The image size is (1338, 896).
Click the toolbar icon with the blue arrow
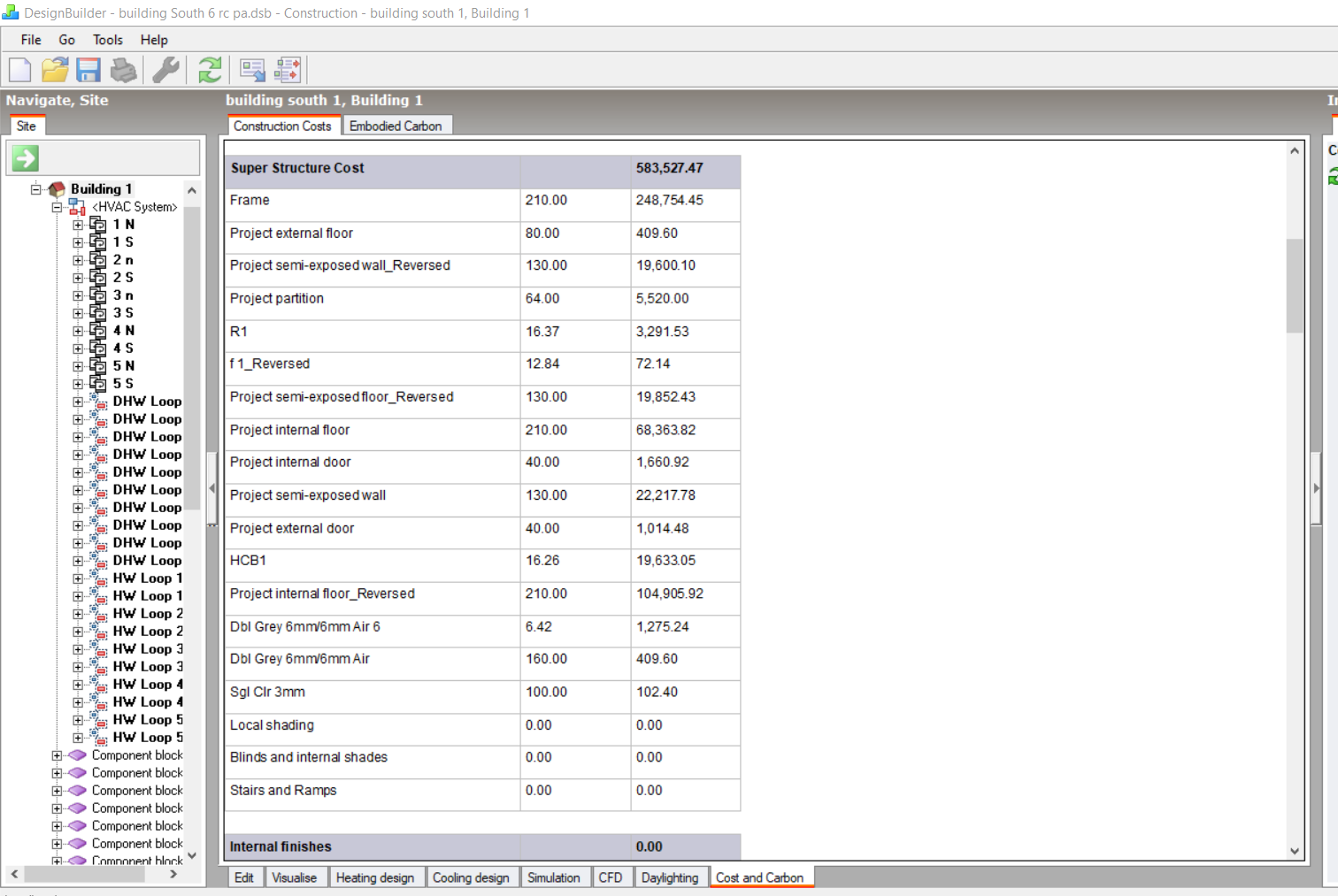tap(252, 70)
